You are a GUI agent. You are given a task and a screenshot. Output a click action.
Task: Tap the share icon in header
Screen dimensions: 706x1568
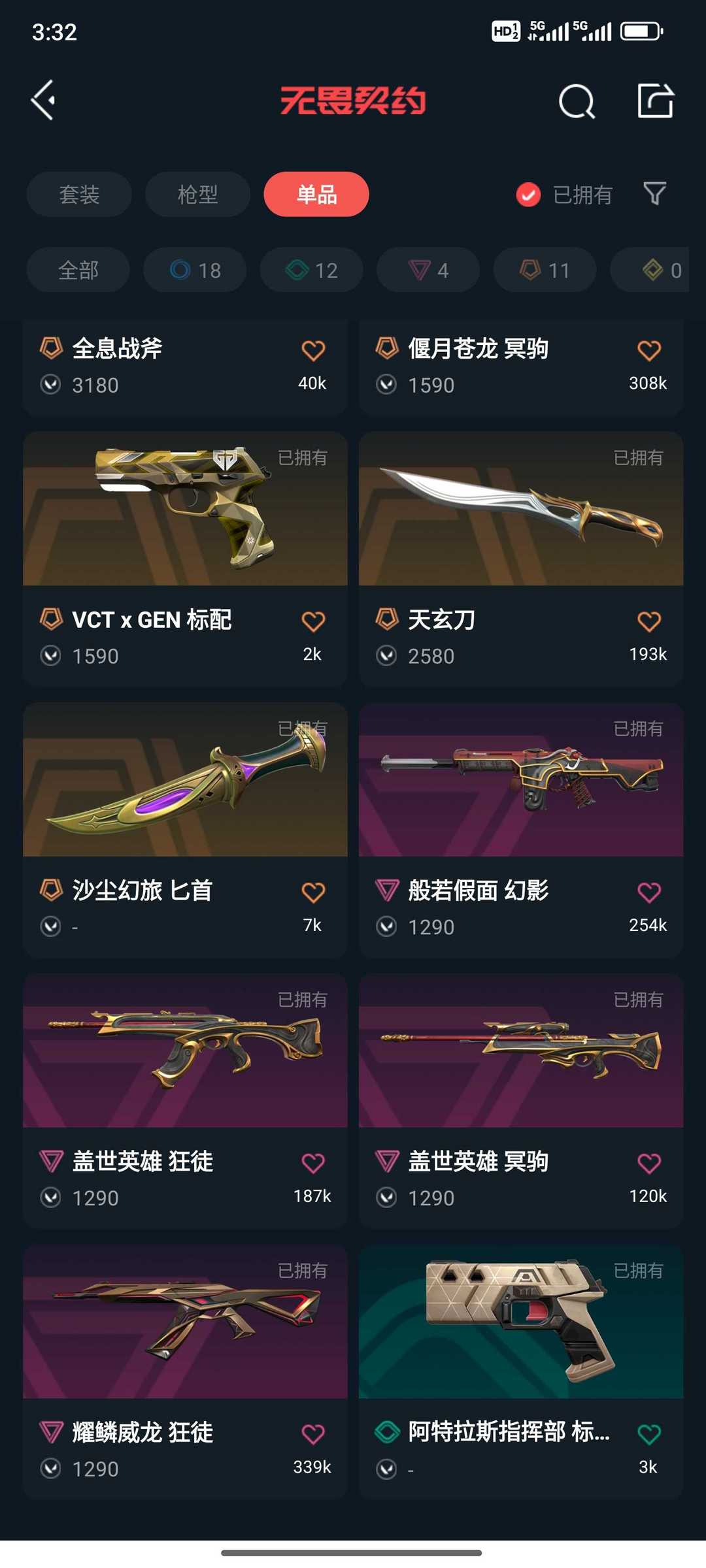[655, 101]
